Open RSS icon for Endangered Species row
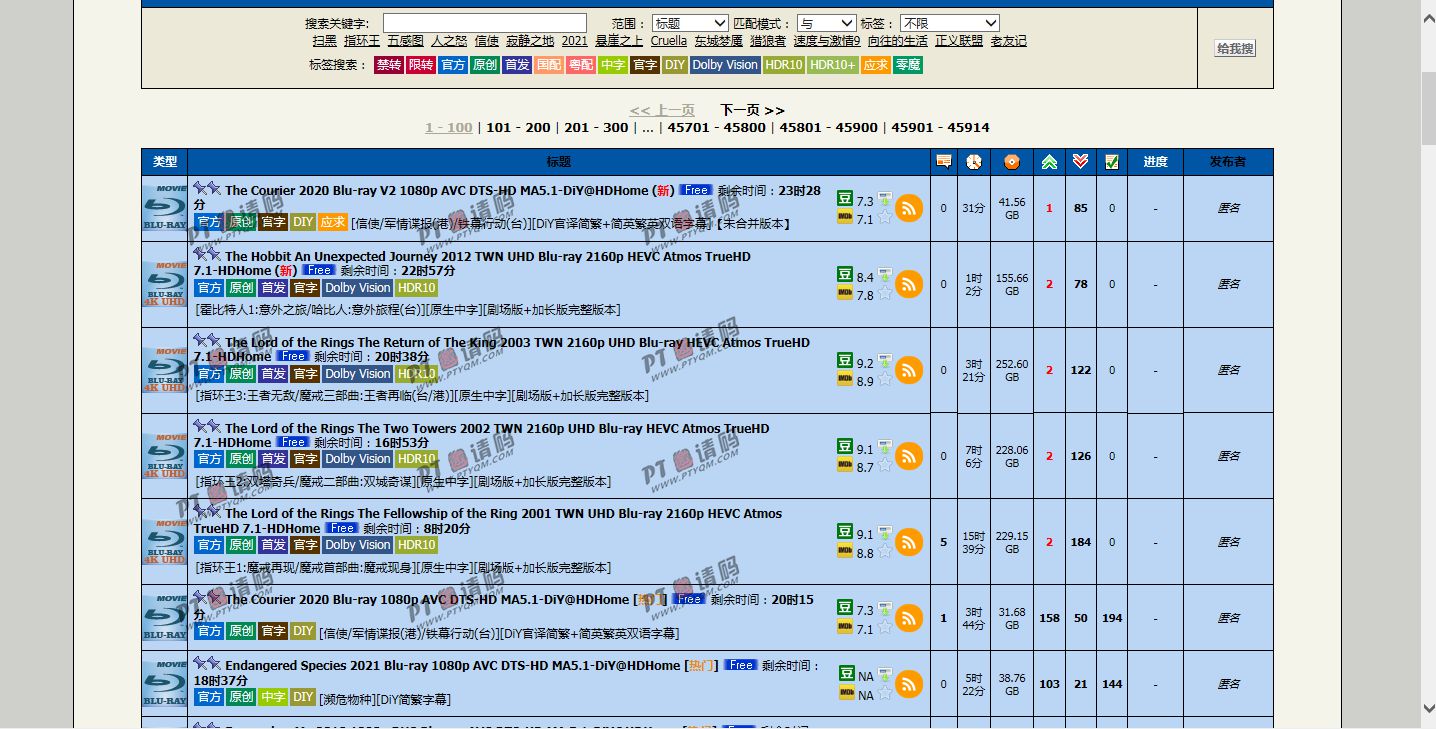This screenshot has width=1436, height=729. coord(909,684)
